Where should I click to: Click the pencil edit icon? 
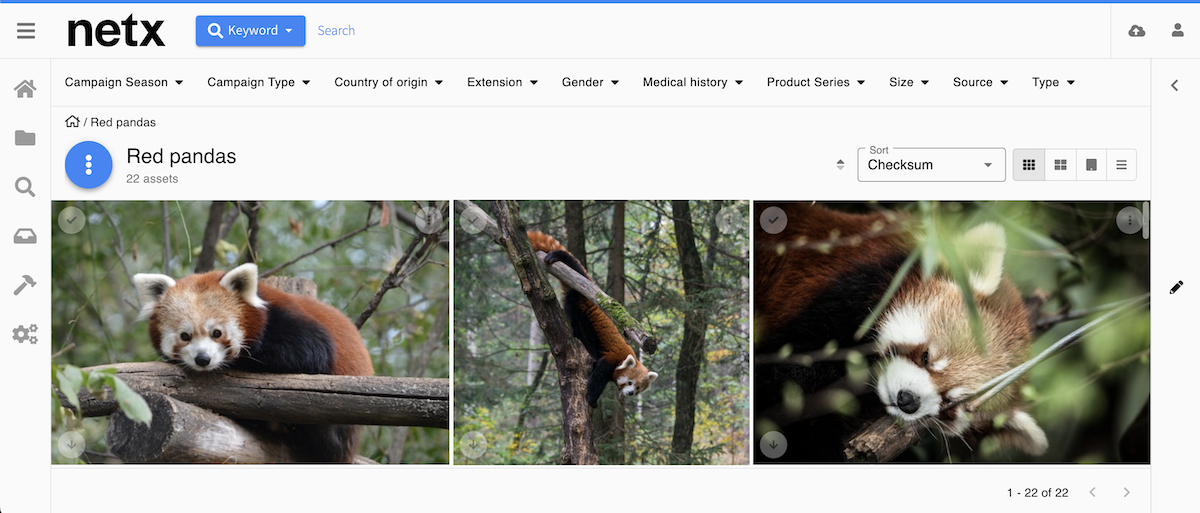click(x=1176, y=288)
